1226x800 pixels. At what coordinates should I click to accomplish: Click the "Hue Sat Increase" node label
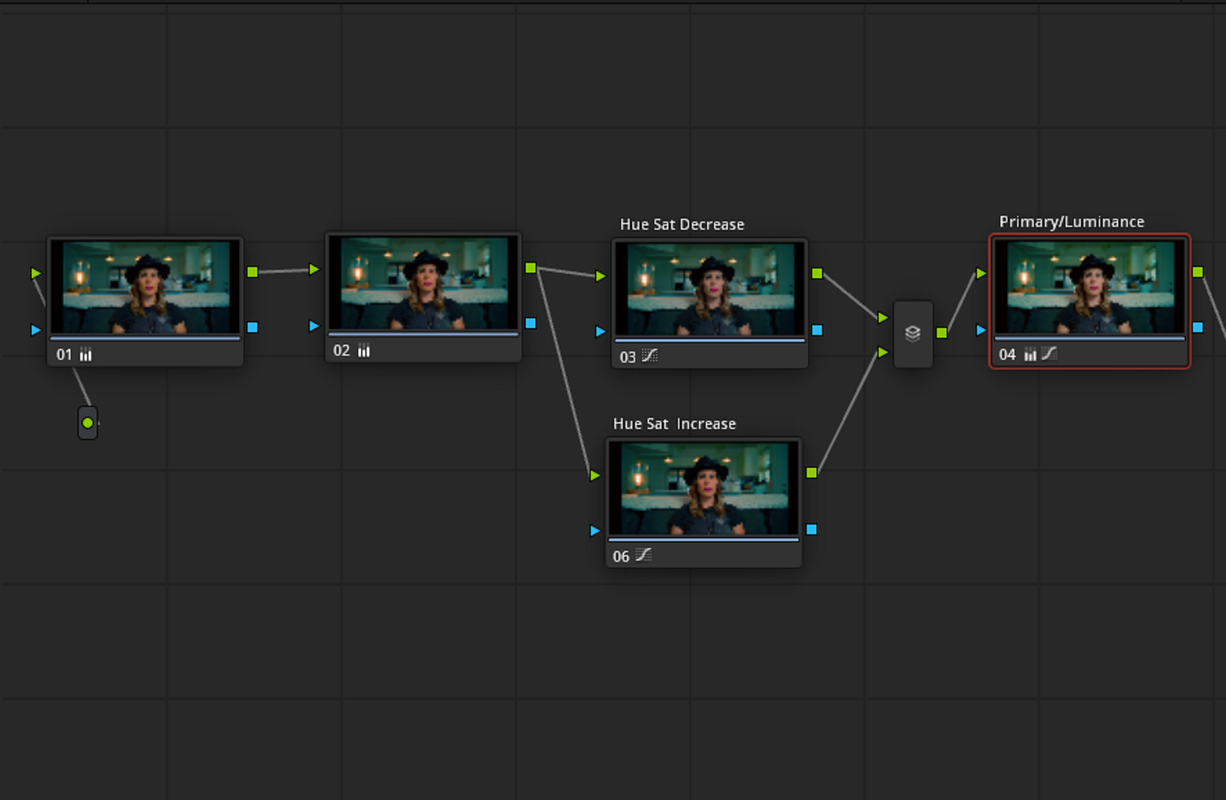(x=674, y=424)
